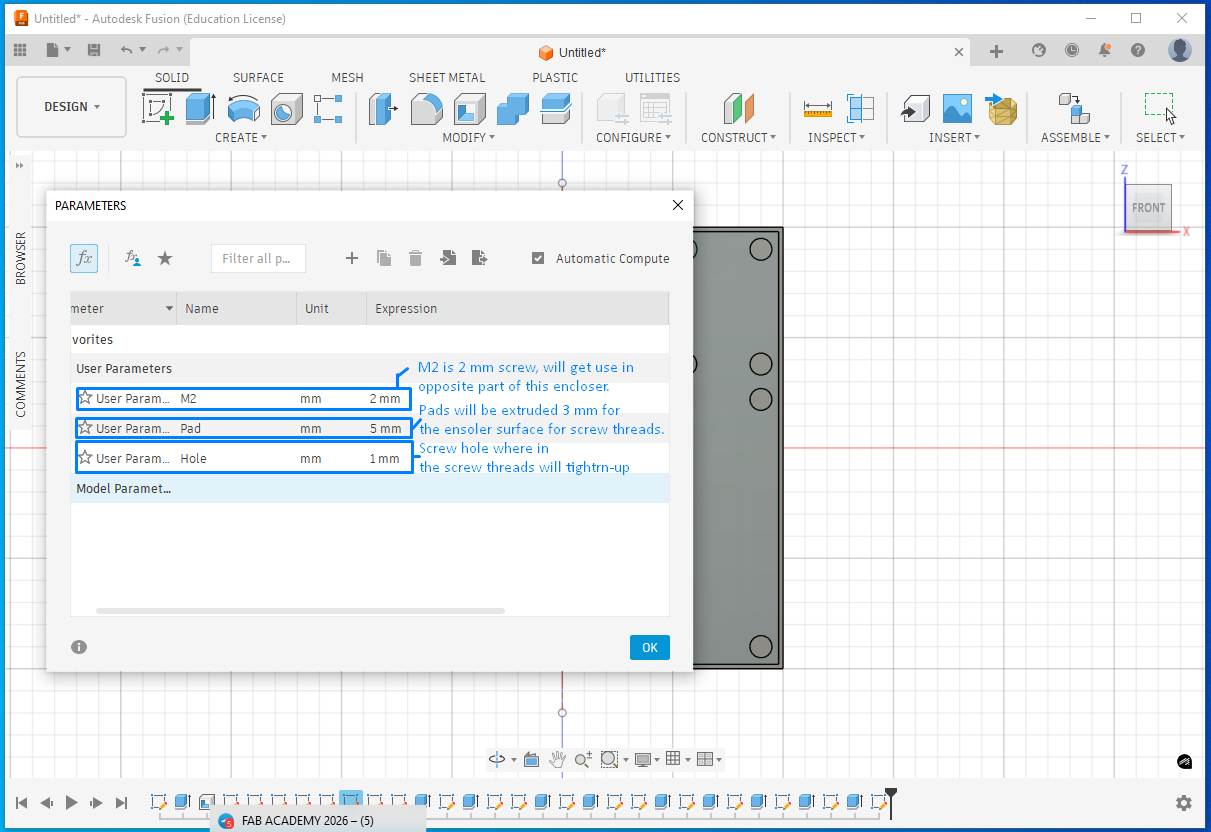Image resolution: width=1211 pixels, height=832 pixels.
Task: Open the DESIGN workspace dropdown
Action: coord(72,107)
